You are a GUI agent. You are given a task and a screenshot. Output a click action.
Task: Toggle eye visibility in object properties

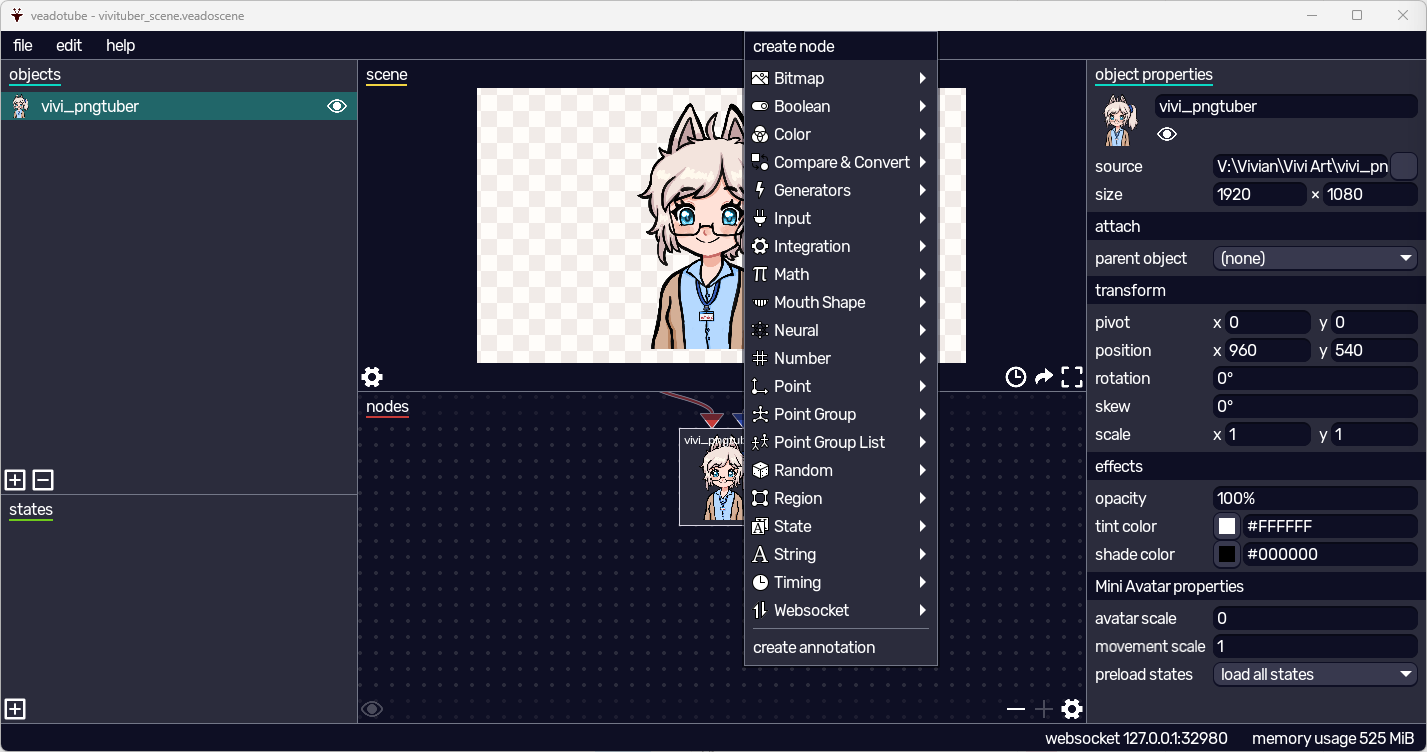[x=1167, y=134]
